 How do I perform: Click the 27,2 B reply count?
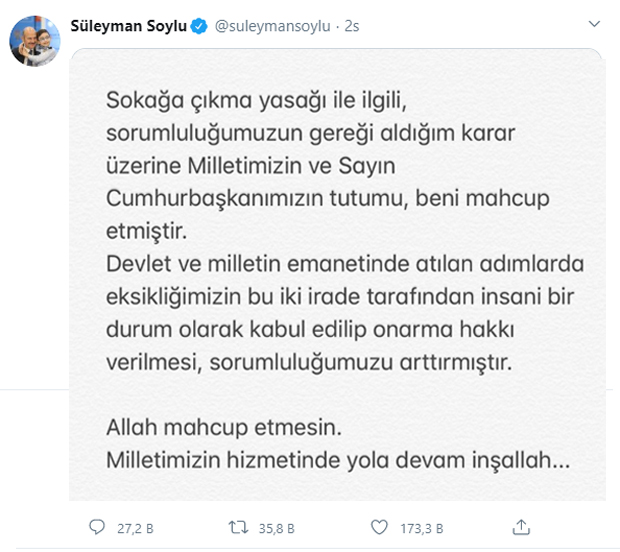point(129,527)
